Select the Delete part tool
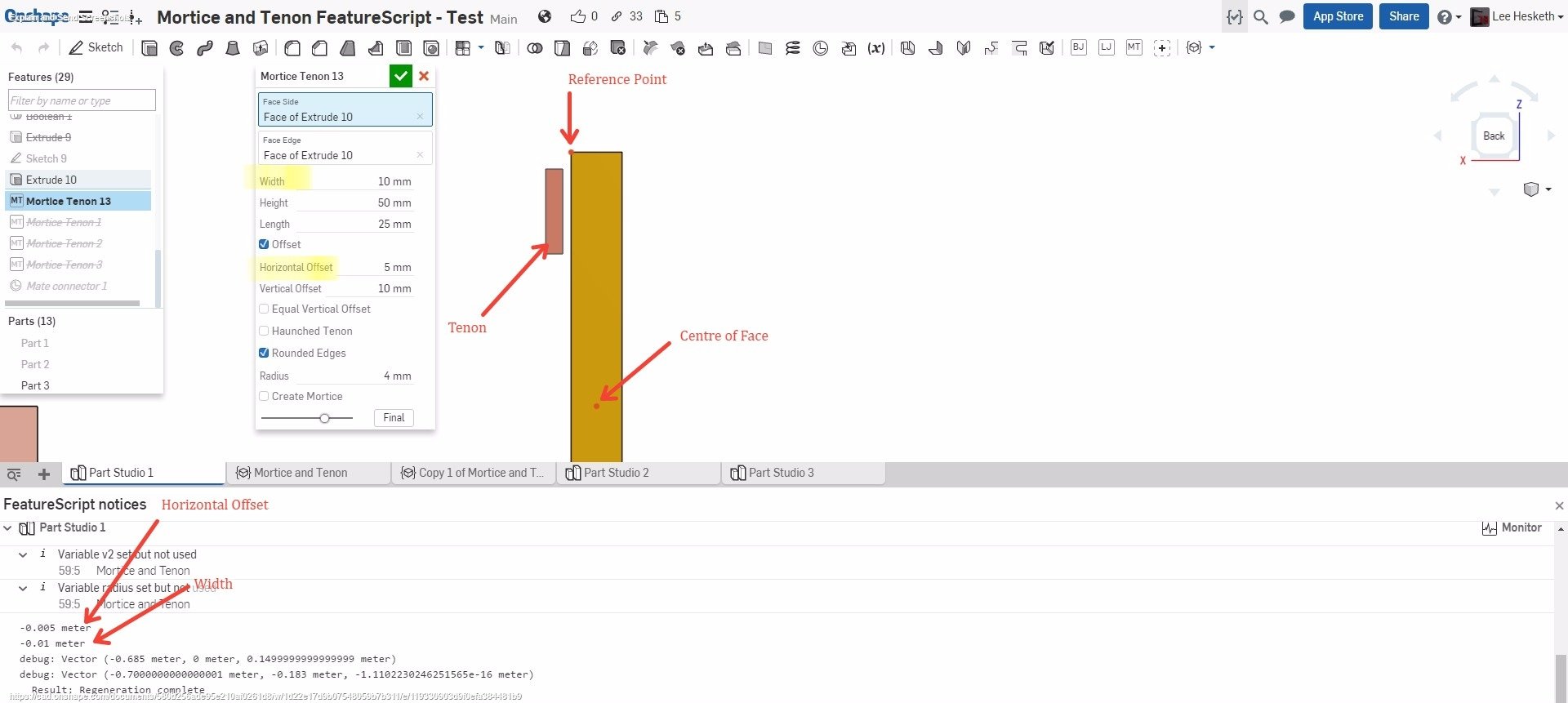The image size is (1568, 703). (618, 48)
